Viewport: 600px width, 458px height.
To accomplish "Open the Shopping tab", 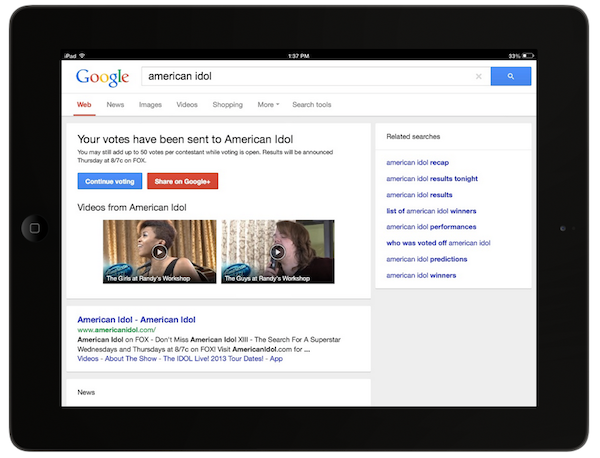I will (x=228, y=104).
